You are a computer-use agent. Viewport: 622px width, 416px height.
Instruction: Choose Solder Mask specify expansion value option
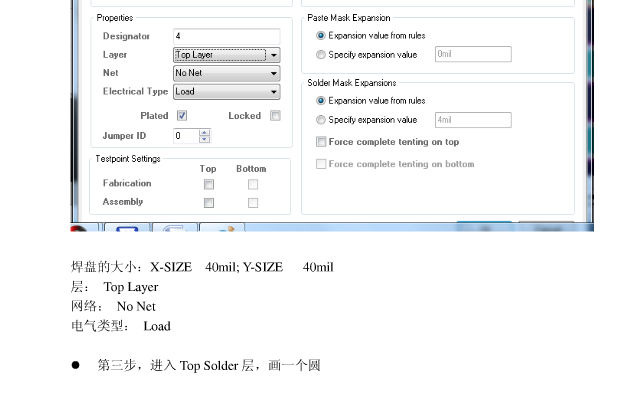[321, 120]
